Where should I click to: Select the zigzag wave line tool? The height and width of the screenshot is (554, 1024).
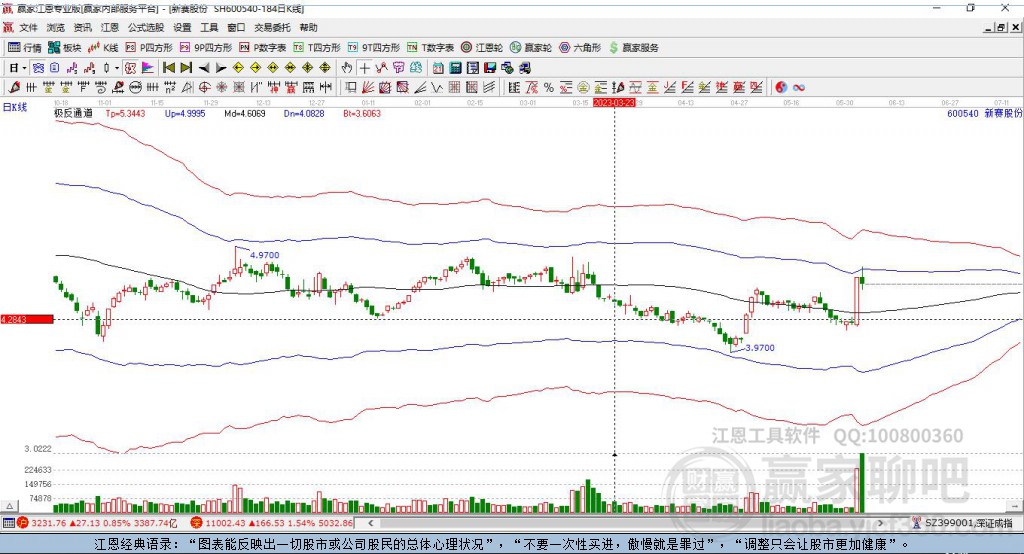pyautogui.click(x=437, y=87)
